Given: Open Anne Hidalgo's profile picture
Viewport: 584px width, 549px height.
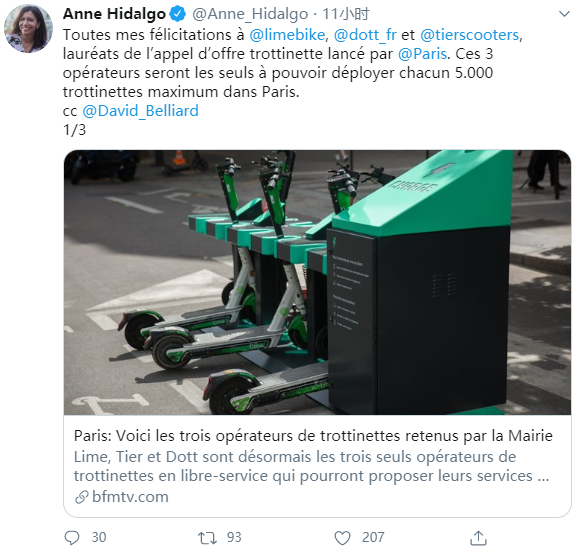Looking at the screenshot, I should [28, 28].
